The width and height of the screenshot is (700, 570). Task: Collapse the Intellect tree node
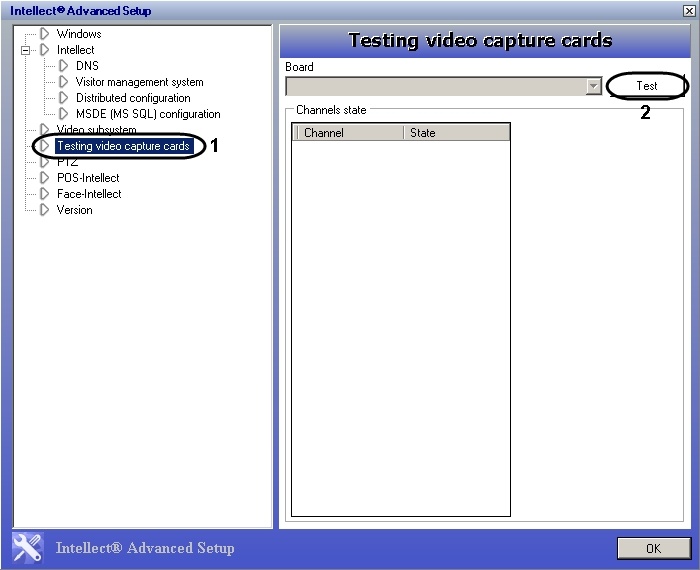pyautogui.click(x=25, y=50)
